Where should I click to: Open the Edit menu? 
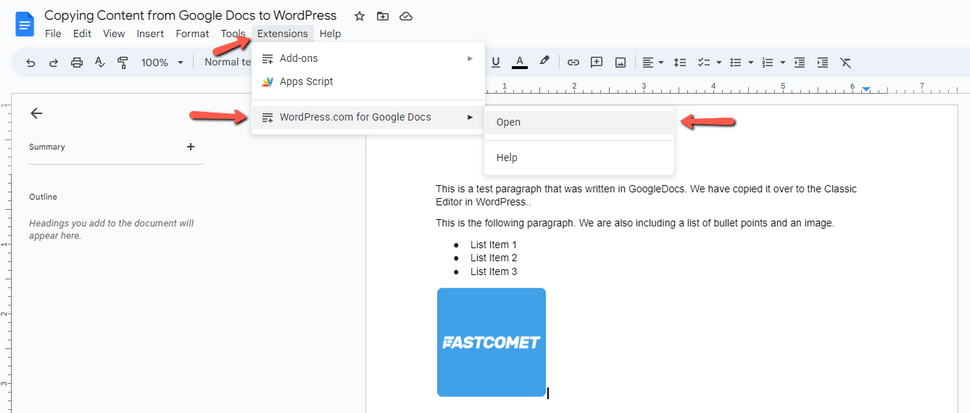pos(82,33)
